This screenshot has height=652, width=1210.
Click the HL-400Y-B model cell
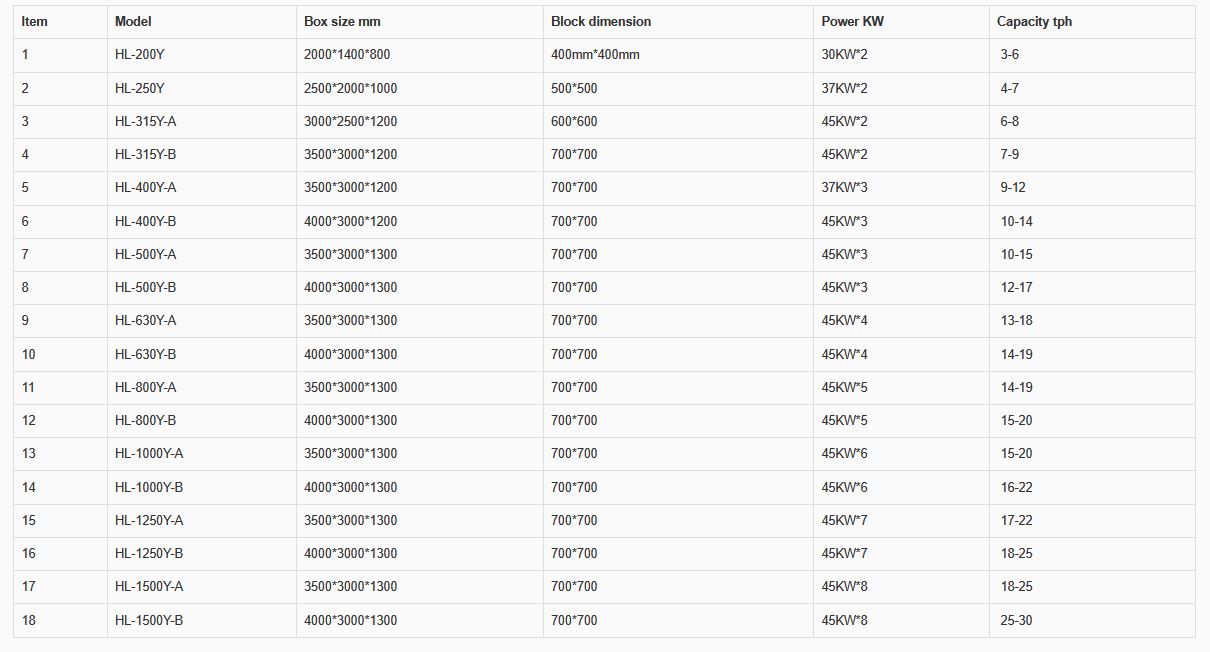click(146, 221)
